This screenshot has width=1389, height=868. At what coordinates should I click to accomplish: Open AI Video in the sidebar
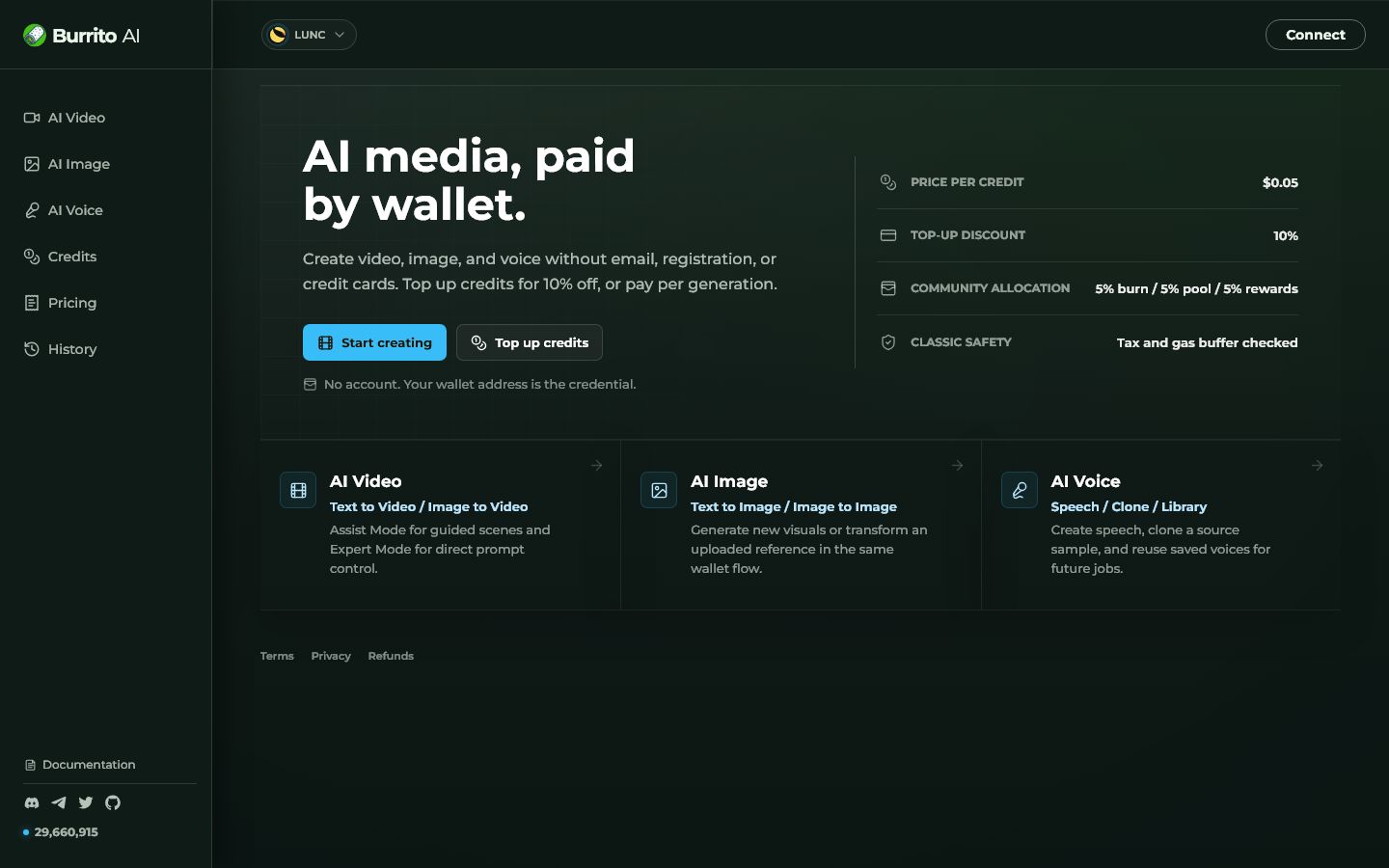(65, 118)
